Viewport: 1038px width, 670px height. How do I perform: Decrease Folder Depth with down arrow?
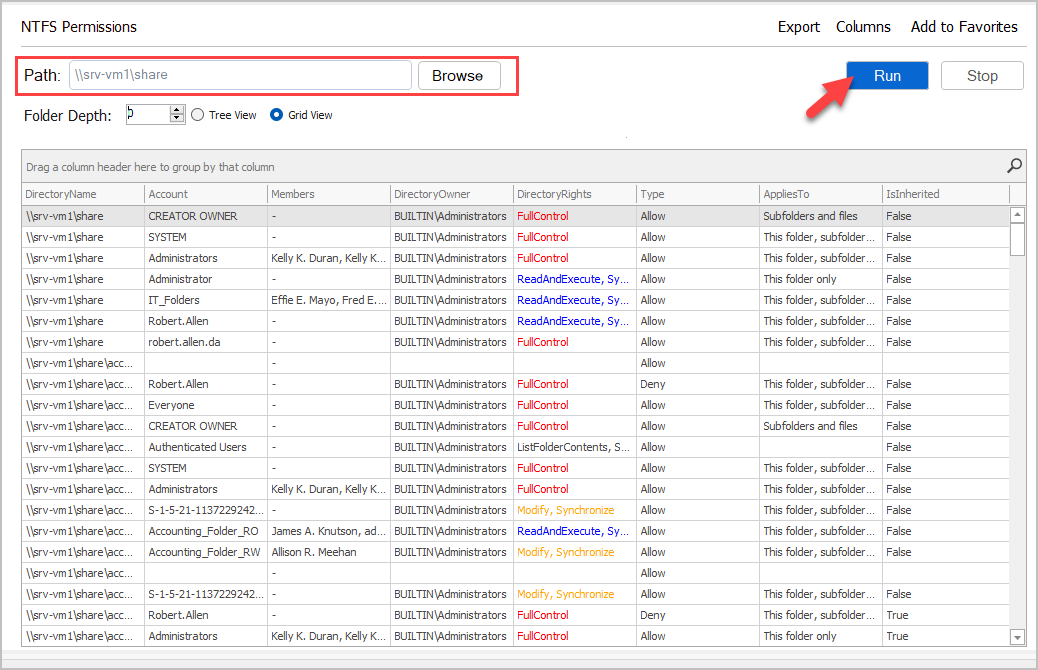178,119
